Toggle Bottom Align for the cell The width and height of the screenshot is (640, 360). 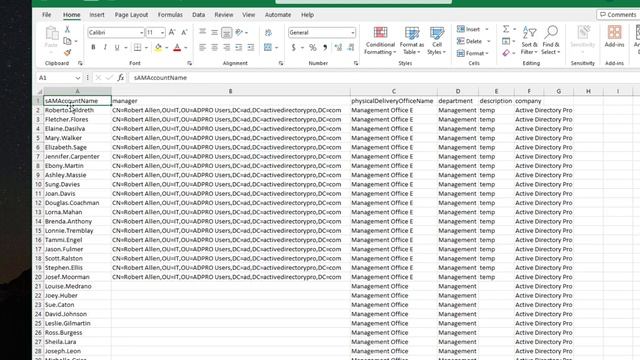(227, 32)
